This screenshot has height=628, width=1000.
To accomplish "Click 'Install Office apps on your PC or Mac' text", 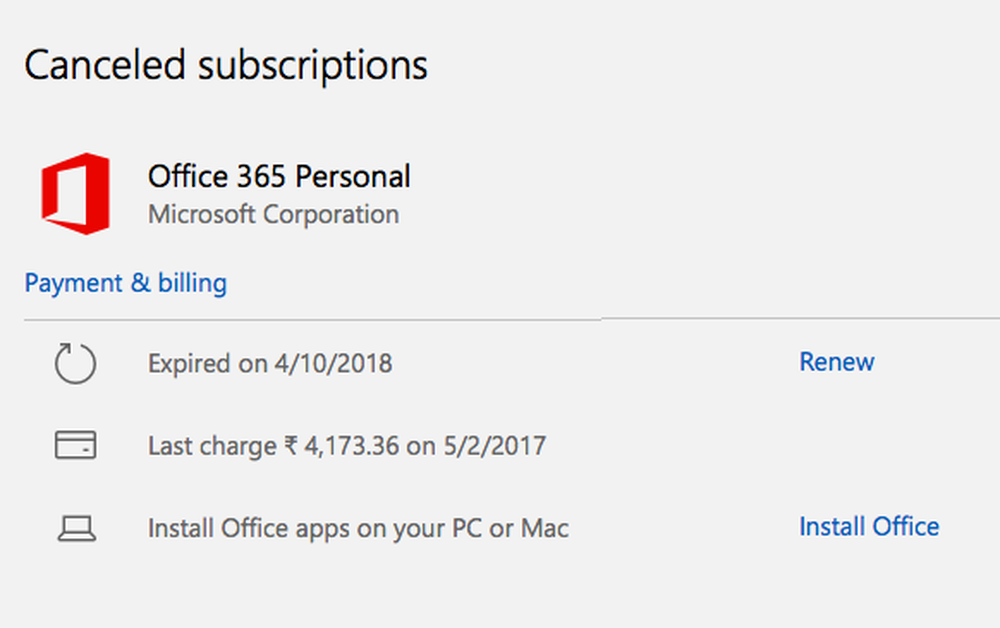I will [x=358, y=528].
